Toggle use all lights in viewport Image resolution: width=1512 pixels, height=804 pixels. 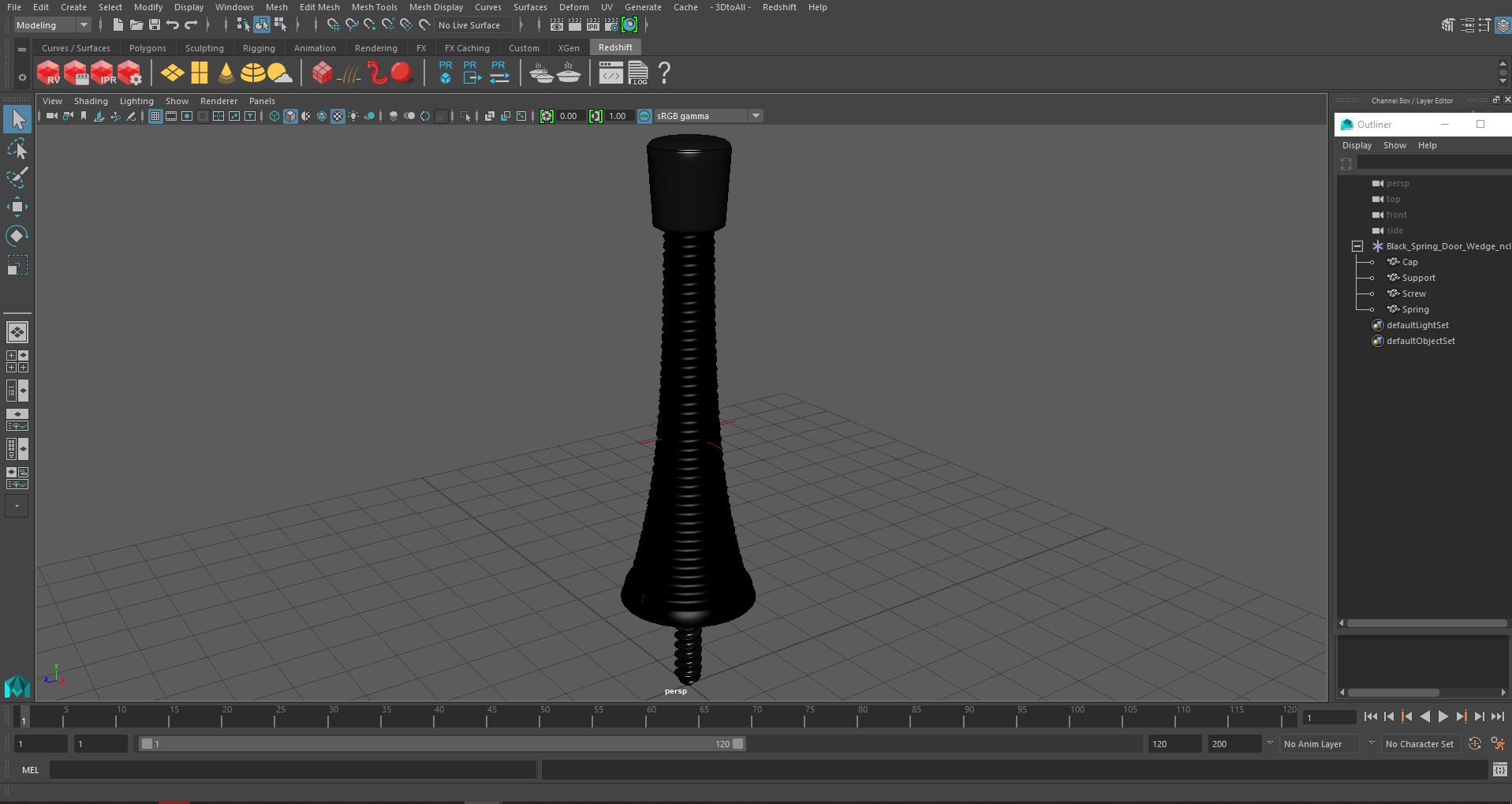pos(353,116)
